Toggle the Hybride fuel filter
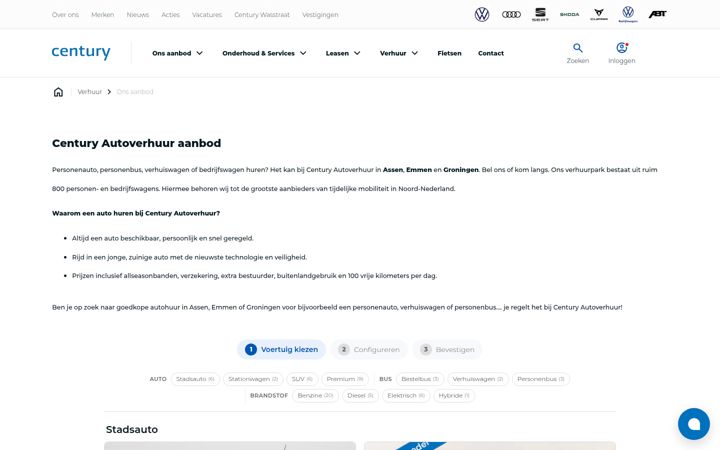Screen dimensions: 720x450 click(x=454, y=396)
